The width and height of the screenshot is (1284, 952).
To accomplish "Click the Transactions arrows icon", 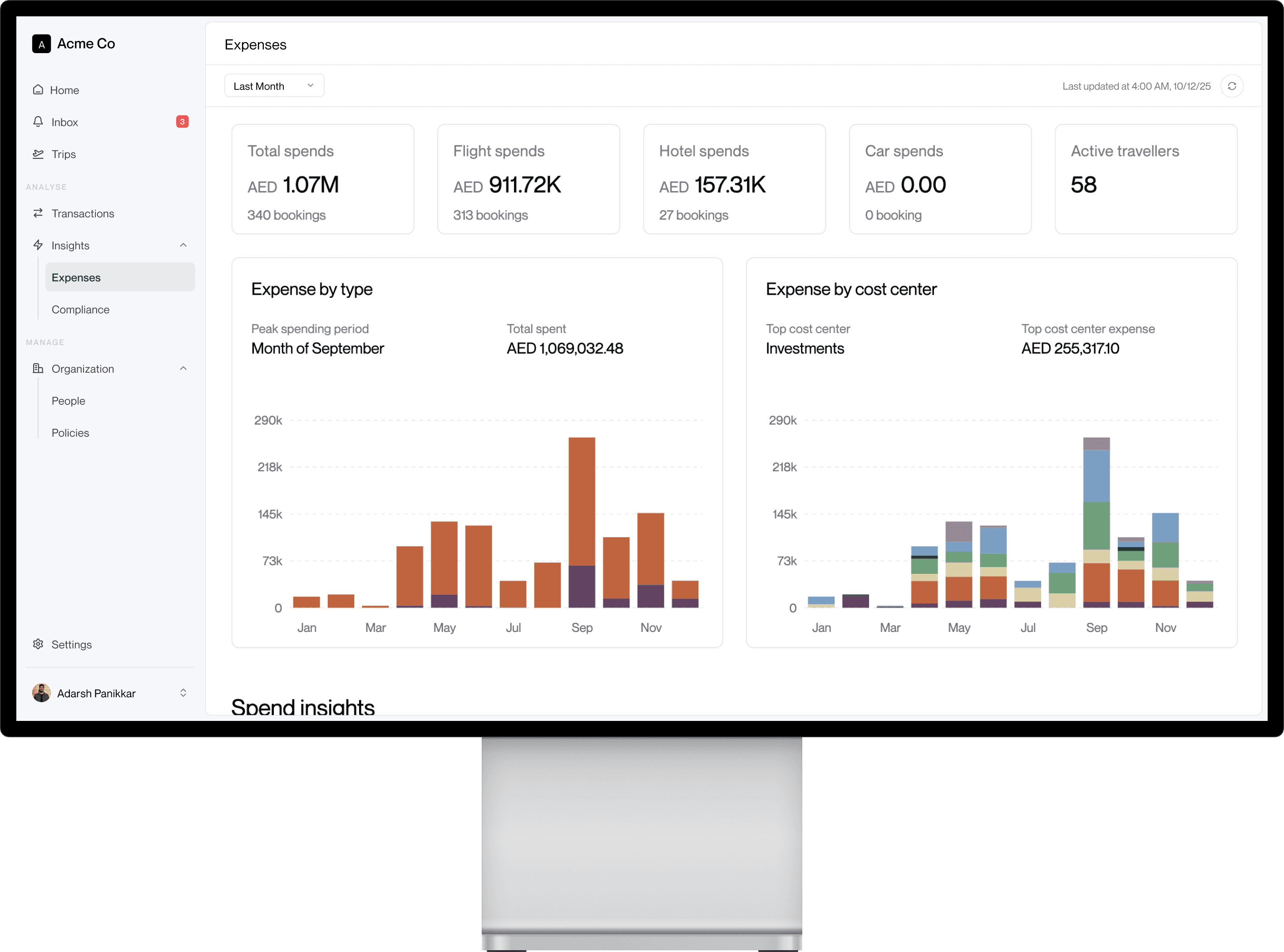I will pyautogui.click(x=38, y=213).
